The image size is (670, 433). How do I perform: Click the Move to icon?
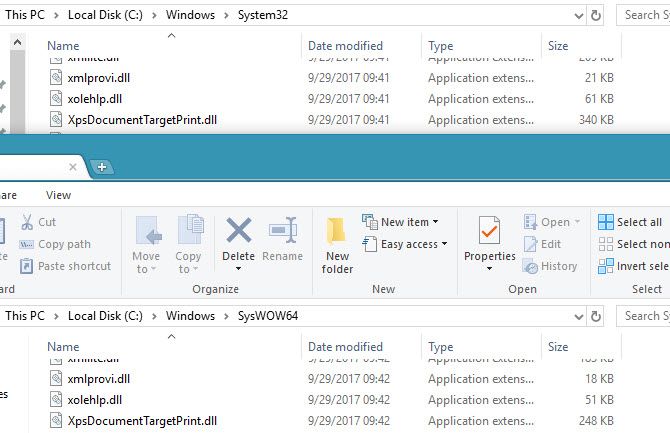point(147,232)
